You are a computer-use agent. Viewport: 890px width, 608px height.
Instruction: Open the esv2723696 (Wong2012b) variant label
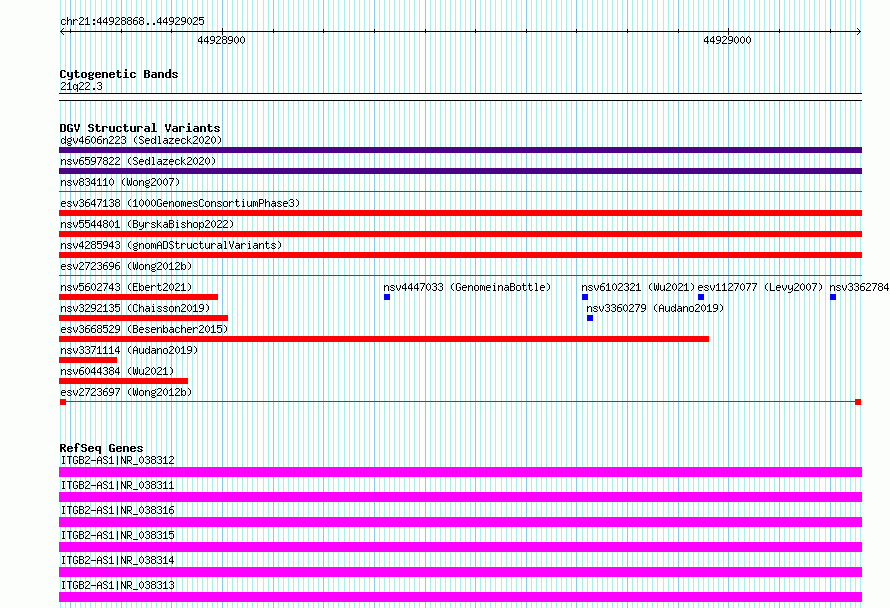tap(126, 266)
